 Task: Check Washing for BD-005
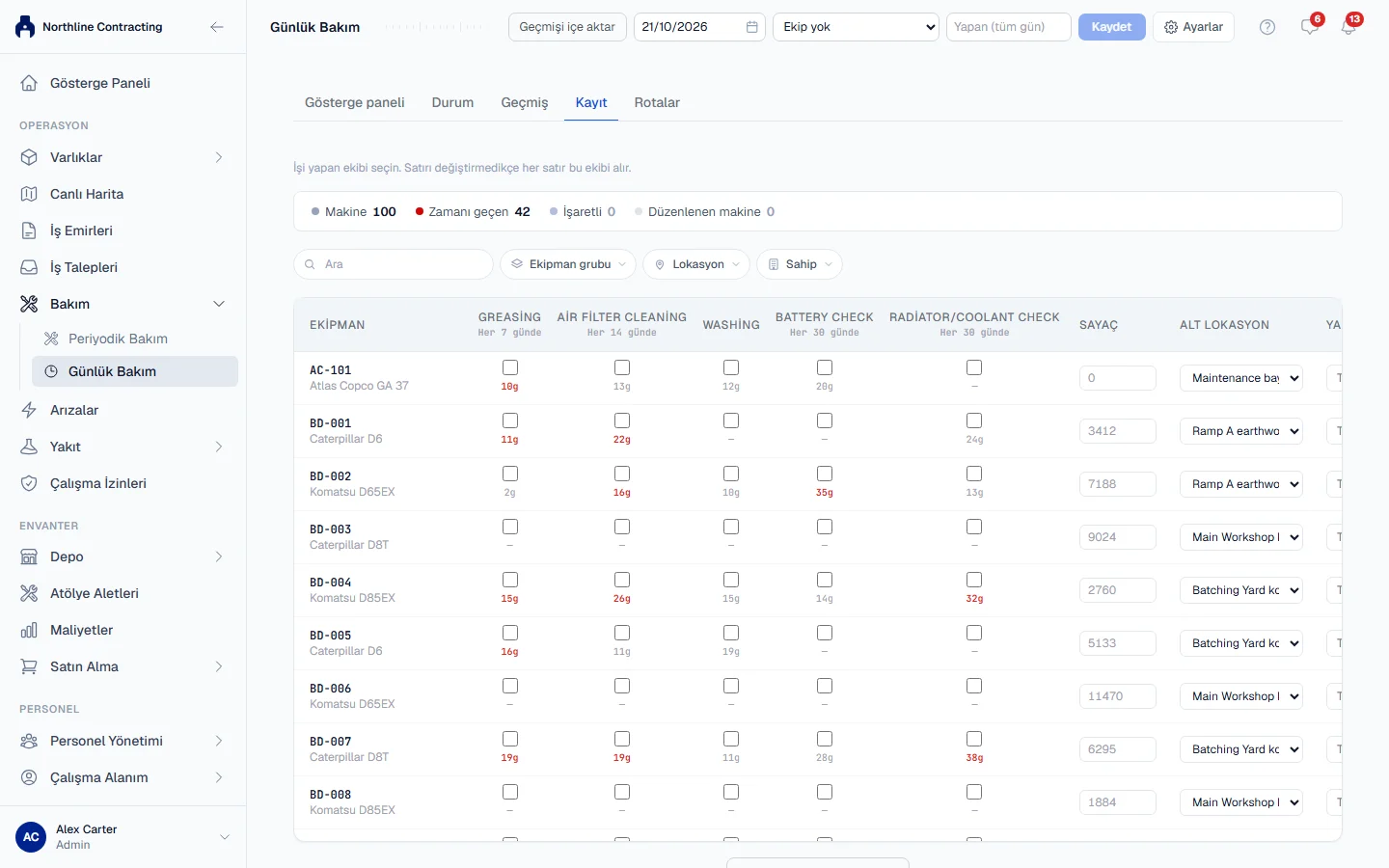[x=731, y=633]
